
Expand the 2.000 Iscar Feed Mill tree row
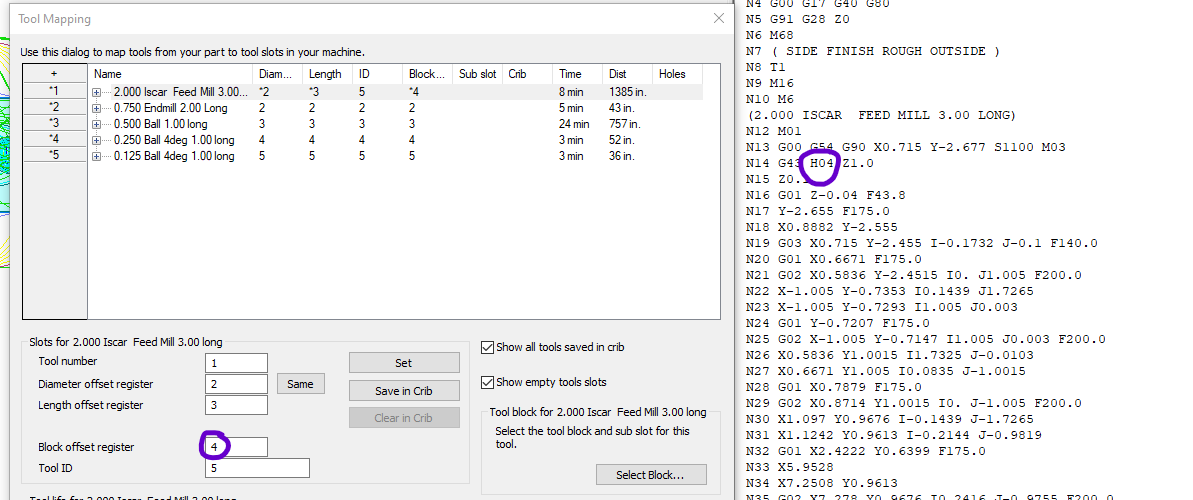97,91
